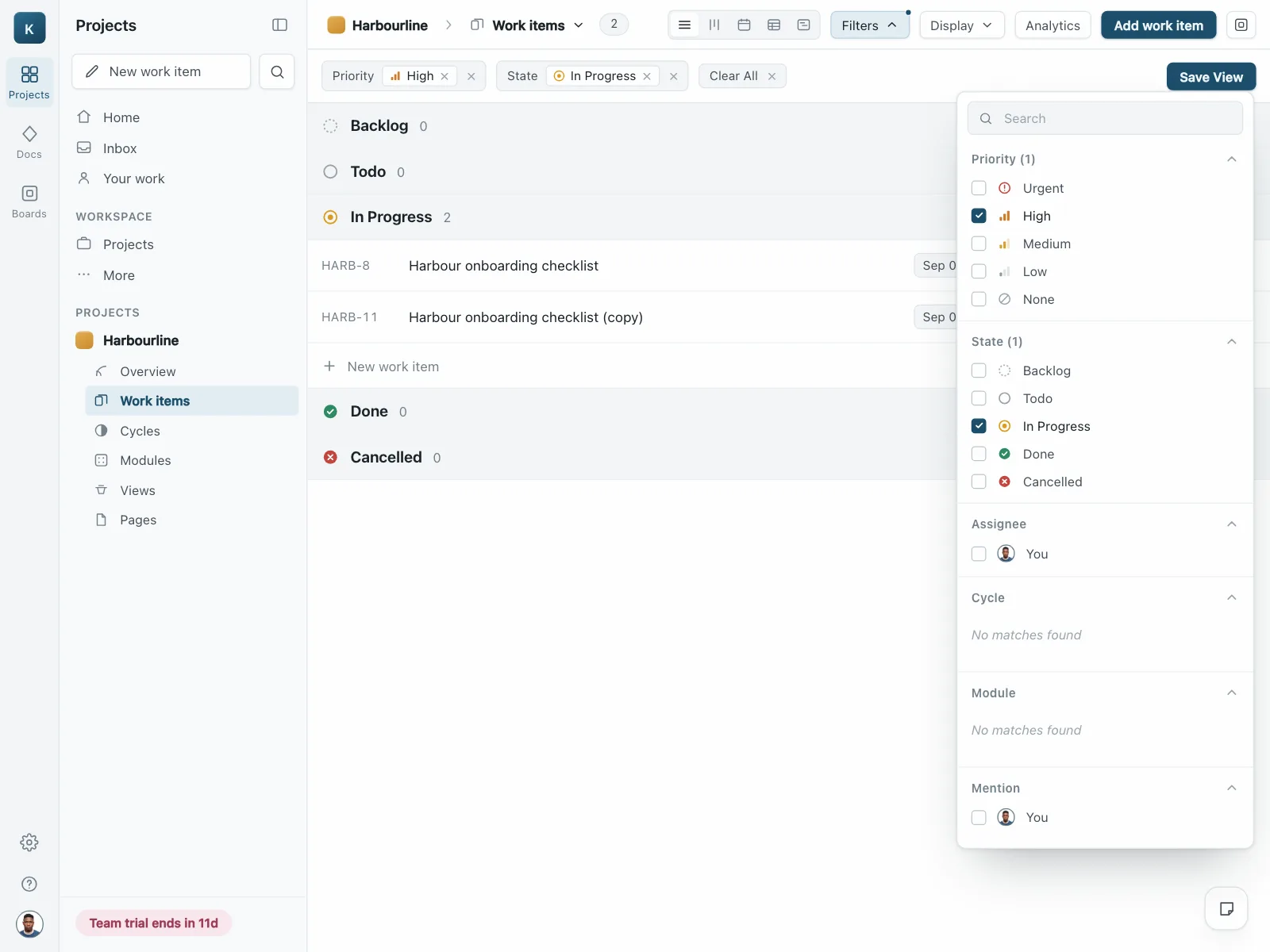This screenshot has width=1270, height=952.
Task: Switch to spreadsheet layout icon
Action: point(774,25)
